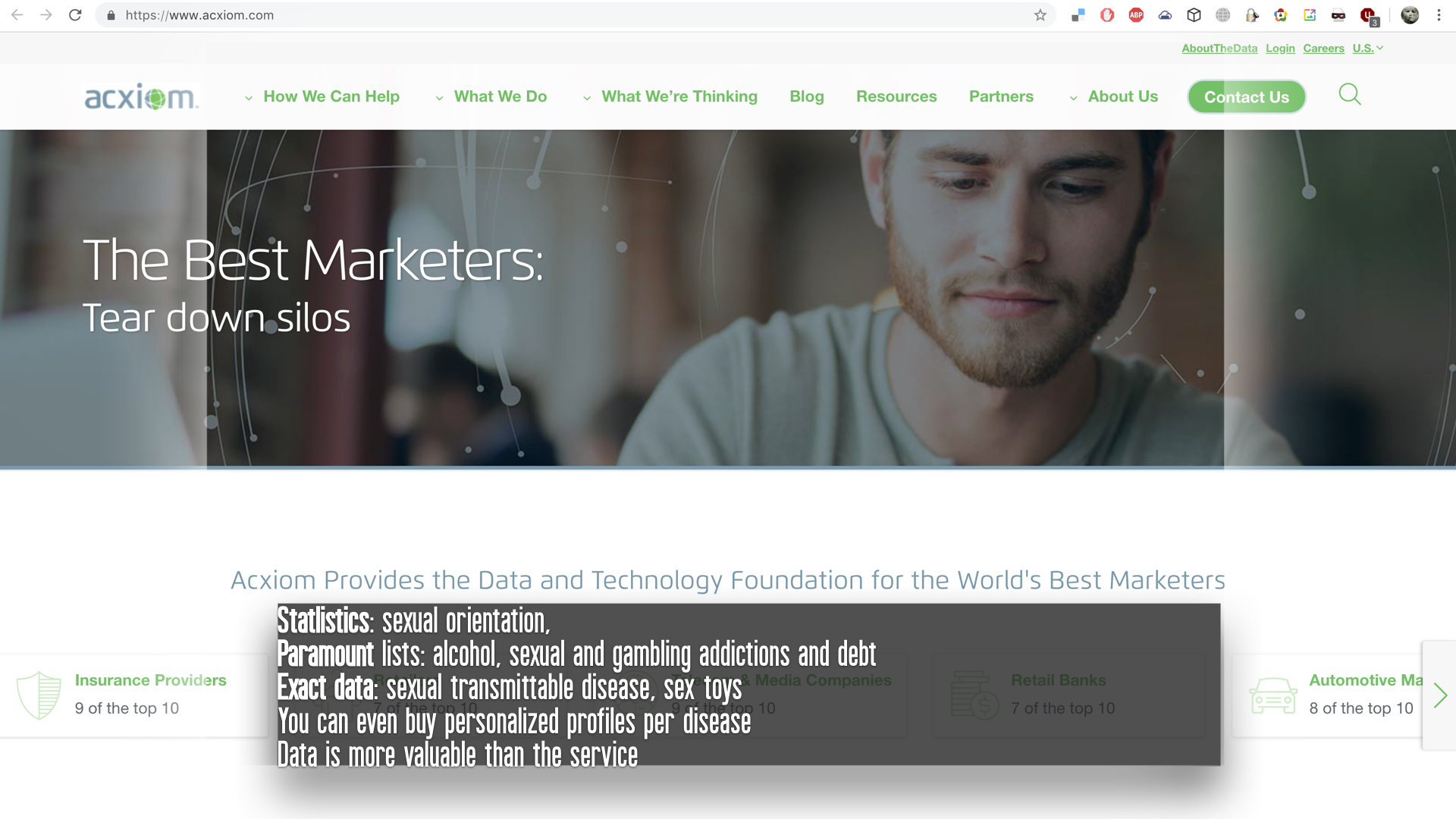Expand the About Us dropdown
The image size is (1456, 819).
[x=1113, y=96]
